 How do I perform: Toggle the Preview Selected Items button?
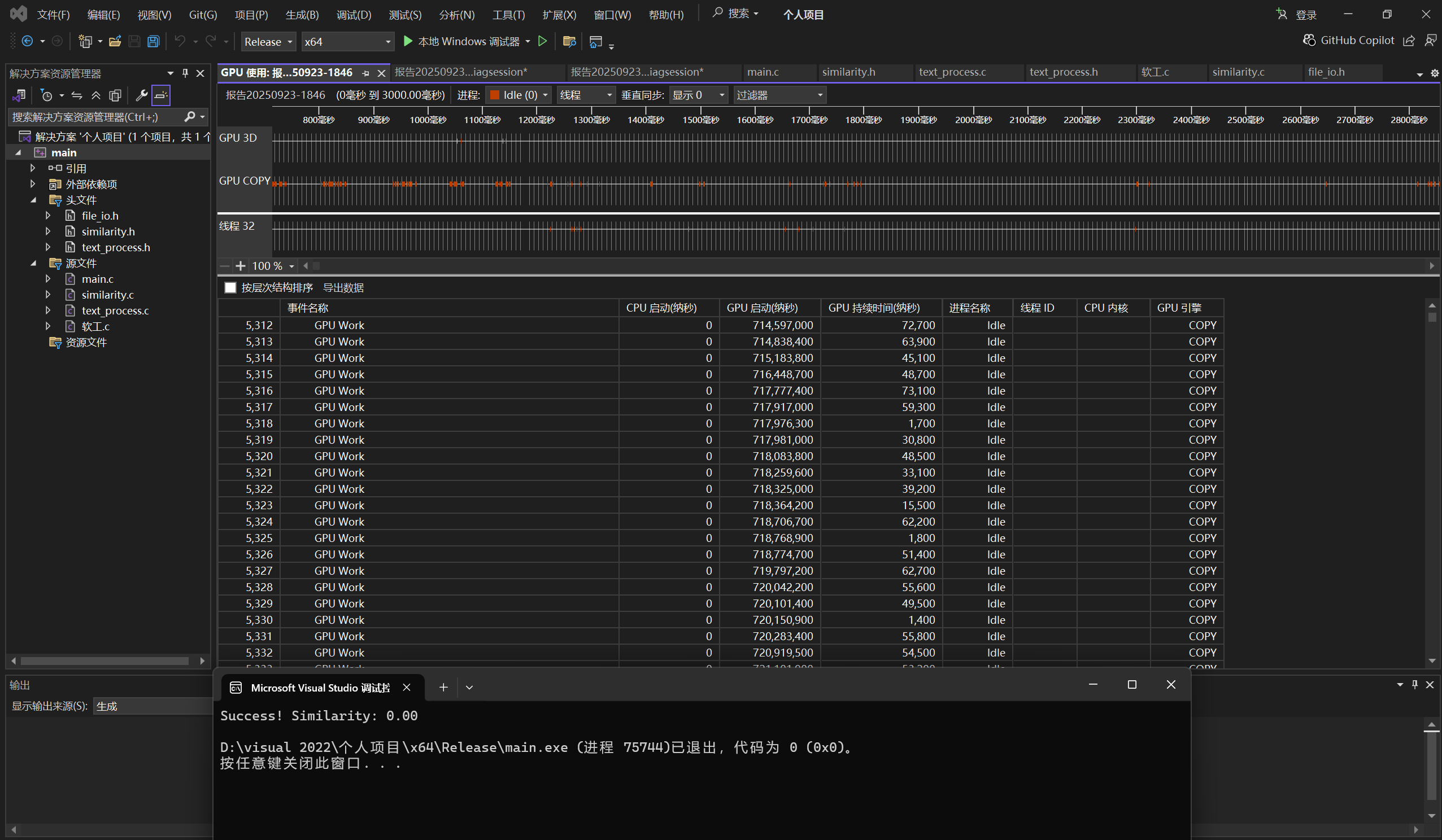click(161, 95)
